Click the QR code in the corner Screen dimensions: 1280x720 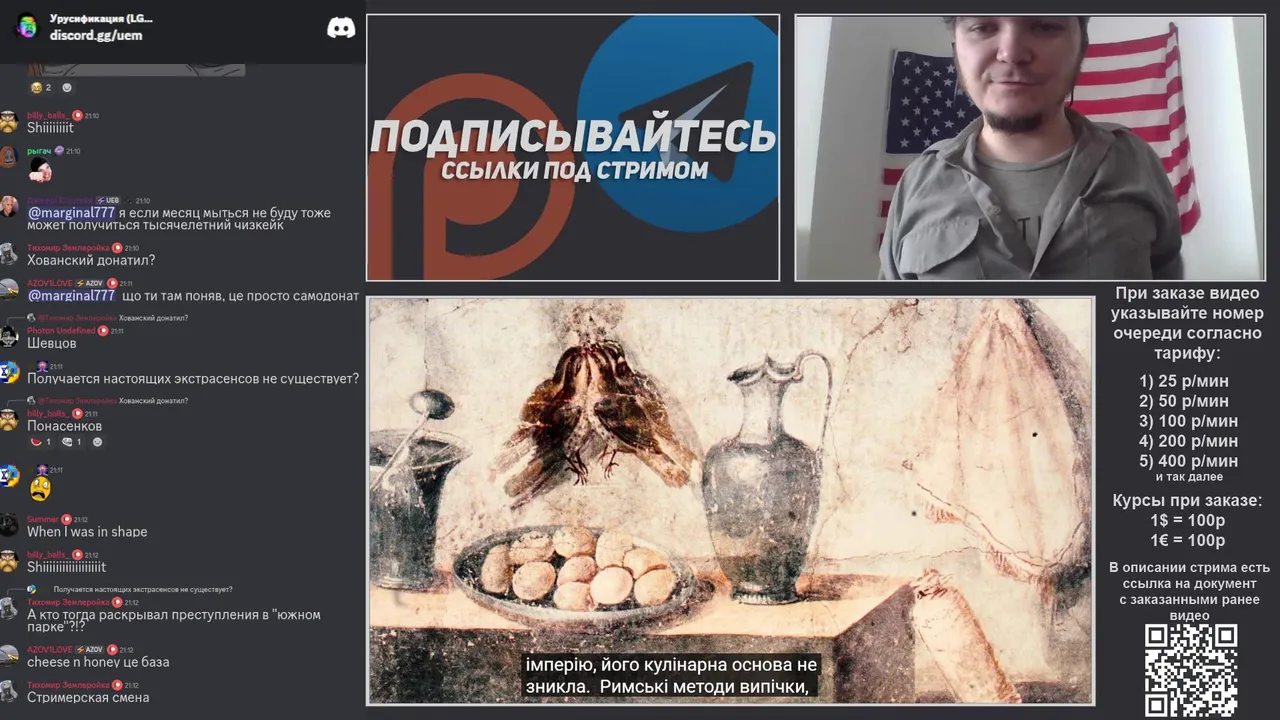(1191, 671)
